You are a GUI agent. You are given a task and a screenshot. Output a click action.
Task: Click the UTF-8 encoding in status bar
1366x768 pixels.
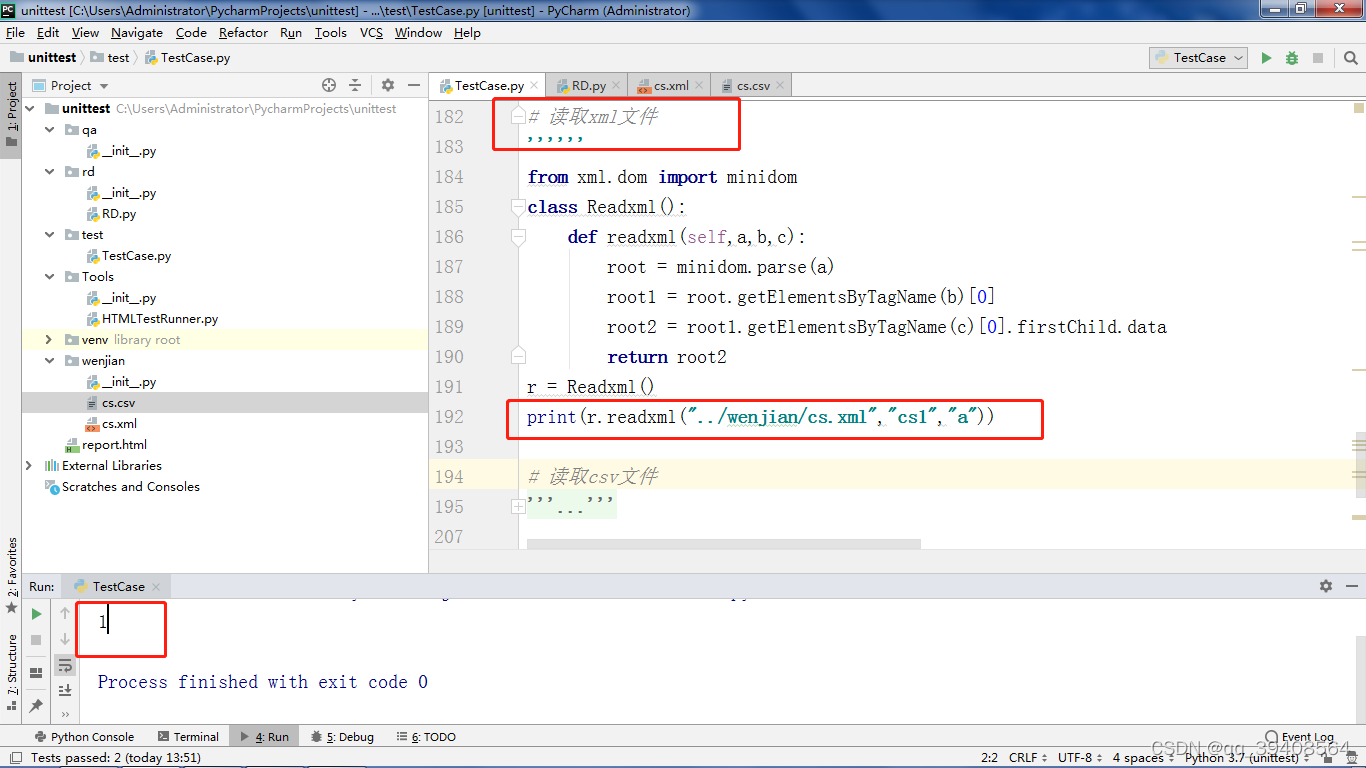(1080, 758)
